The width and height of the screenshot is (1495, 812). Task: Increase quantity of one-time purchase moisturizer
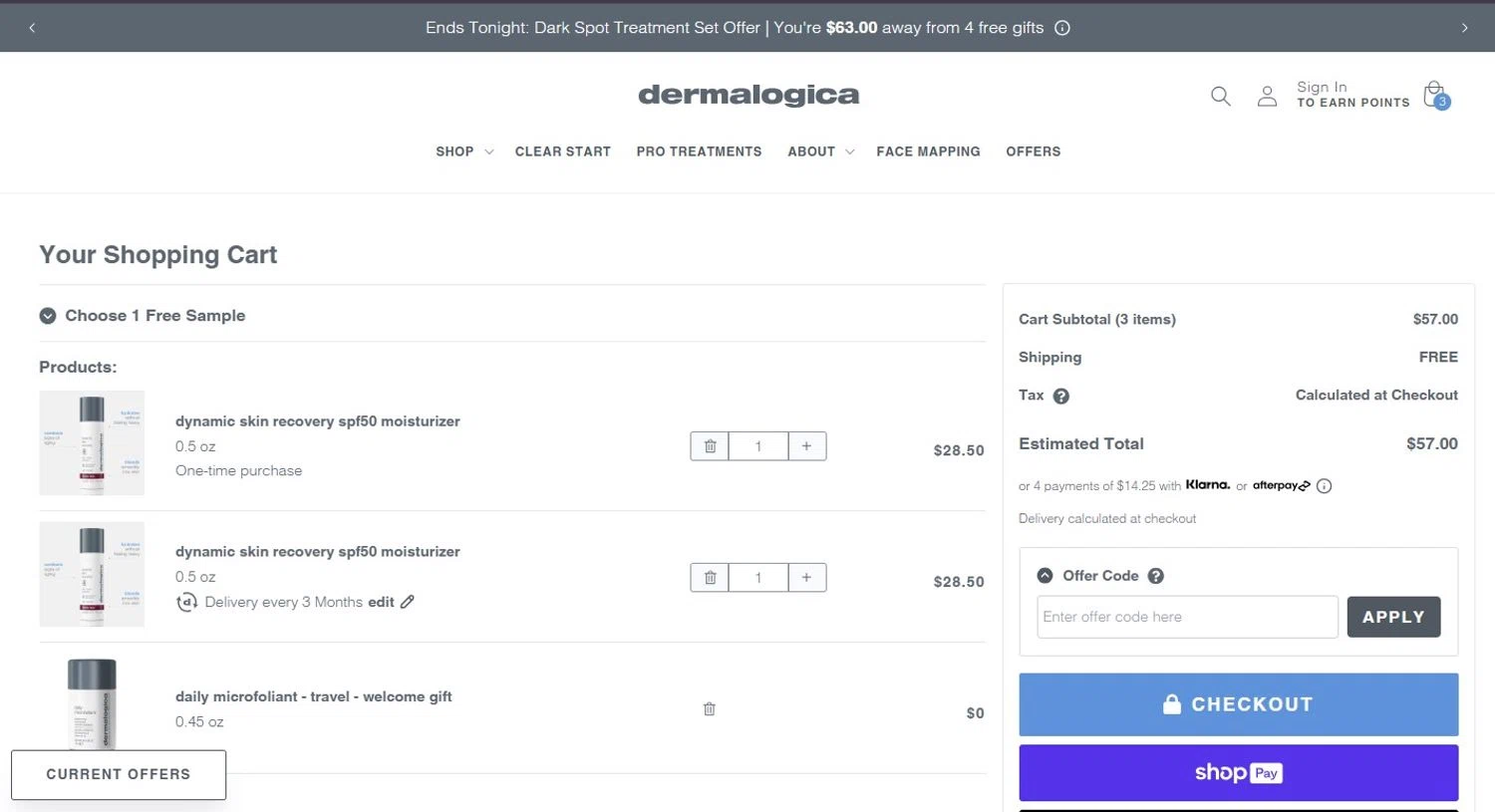[x=806, y=446]
